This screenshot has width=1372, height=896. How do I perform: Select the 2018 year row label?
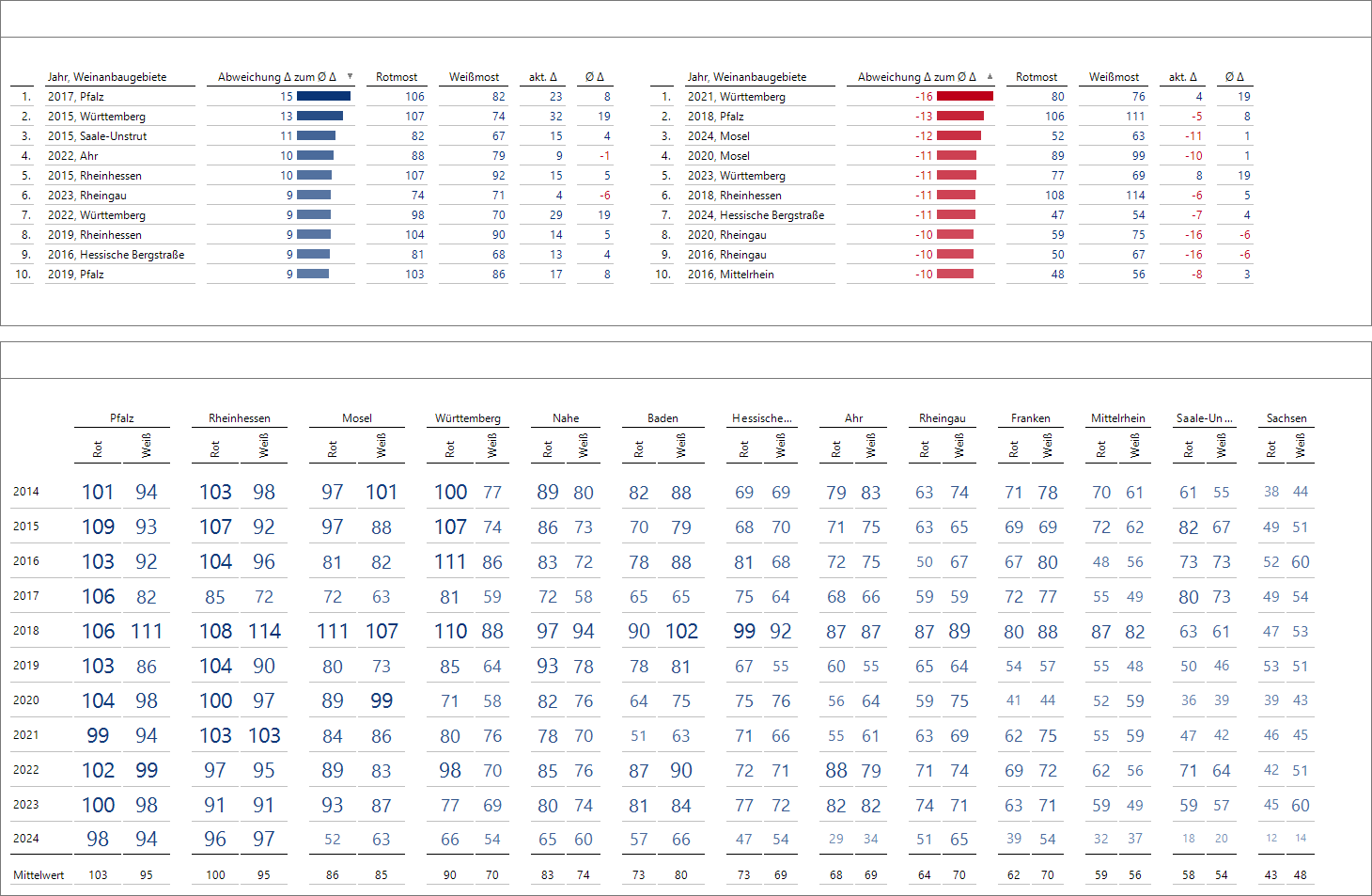pyautogui.click(x=26, y=631)
